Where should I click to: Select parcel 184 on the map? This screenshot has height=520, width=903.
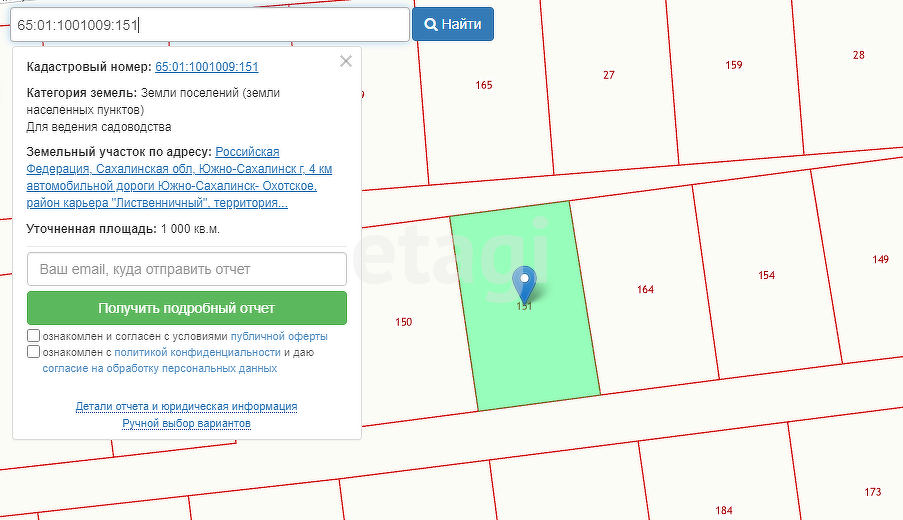pos(724,511)
